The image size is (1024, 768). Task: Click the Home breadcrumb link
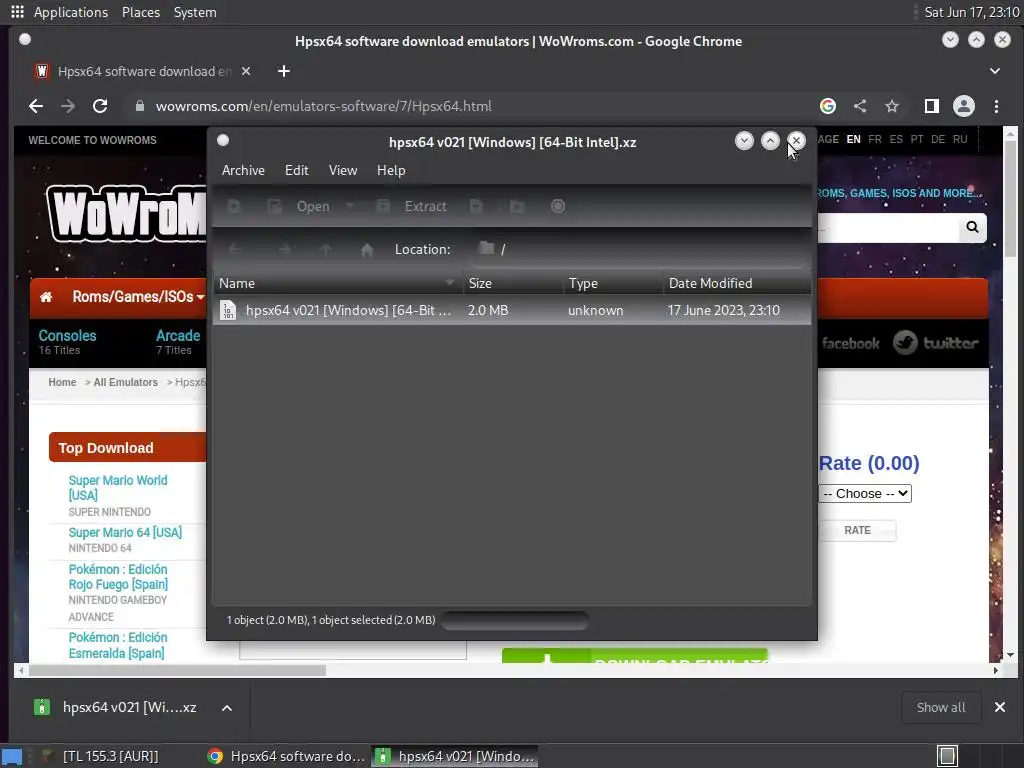pos(62,383)
